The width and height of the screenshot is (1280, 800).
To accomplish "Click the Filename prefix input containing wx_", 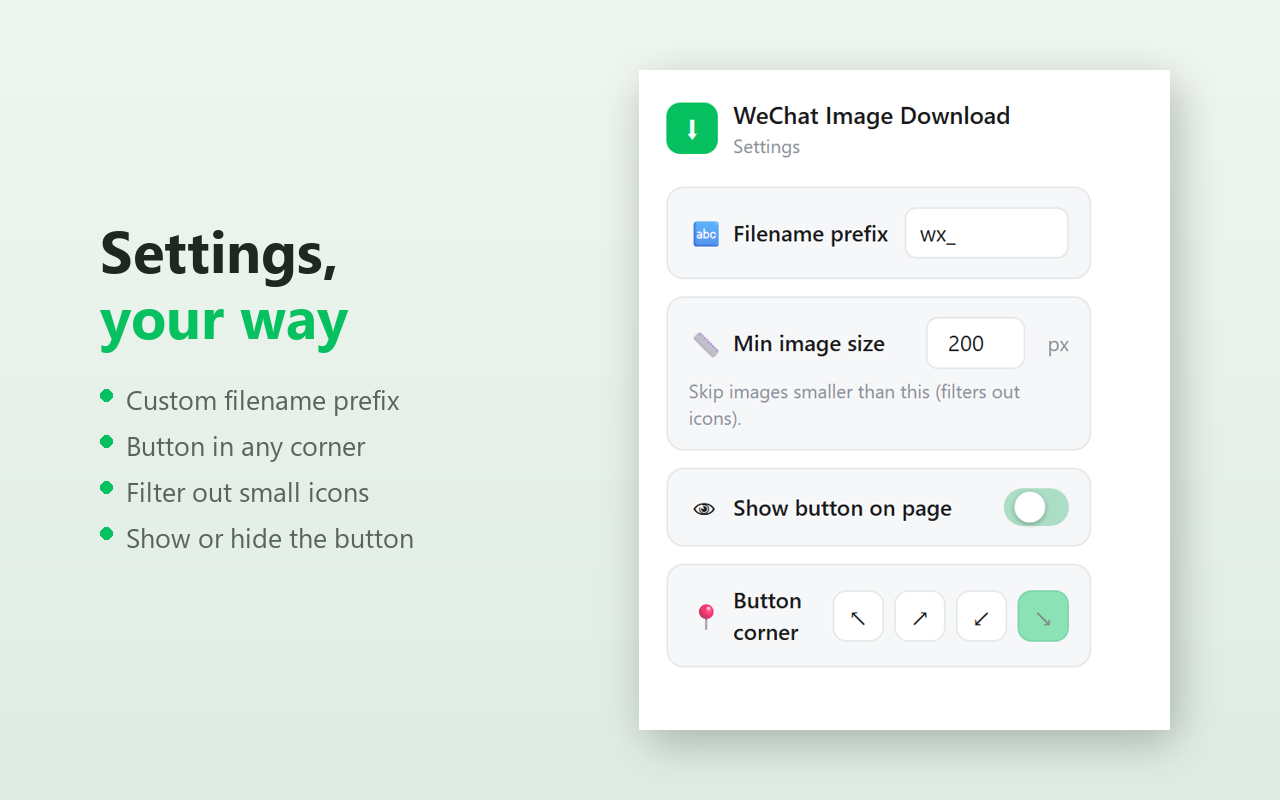I will pos(987,233).
